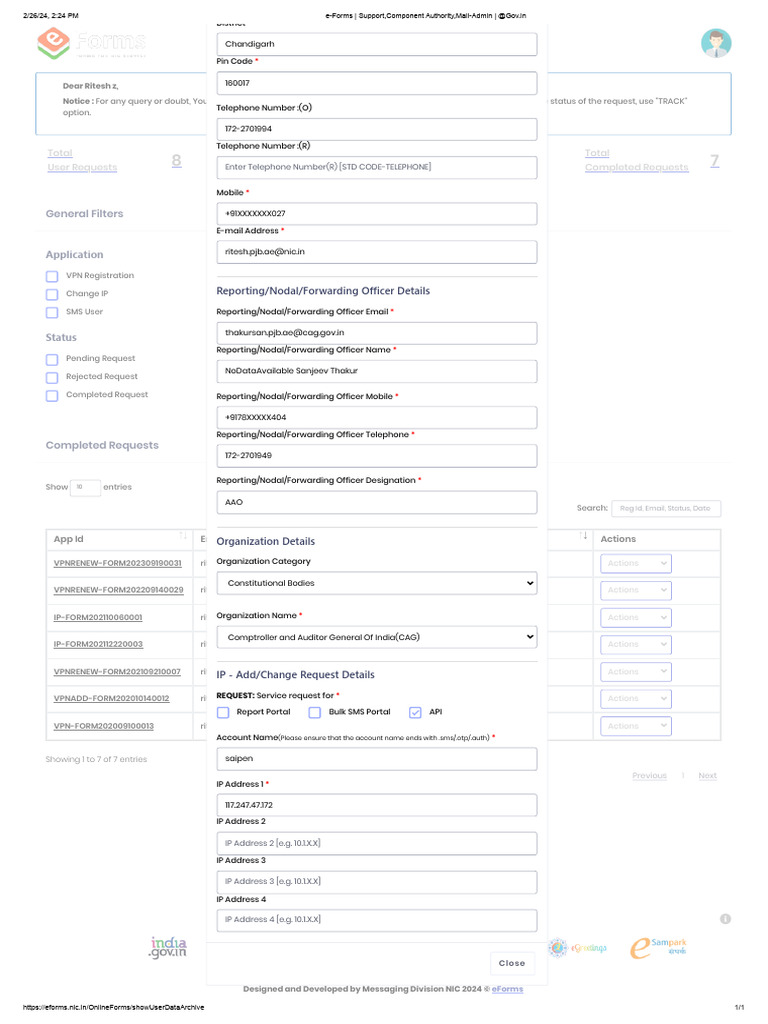Viewport: 768px width, 1024px height.
Task: Uncheck the API service checkbox
Action: point(415,712)
